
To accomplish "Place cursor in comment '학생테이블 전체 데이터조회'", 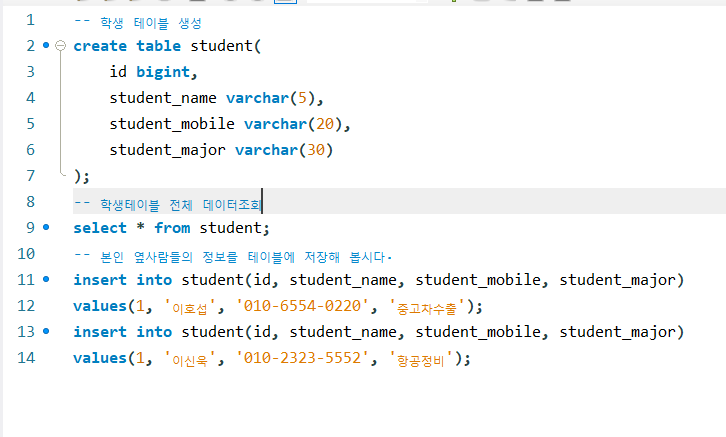I will [x=181, y=205].
